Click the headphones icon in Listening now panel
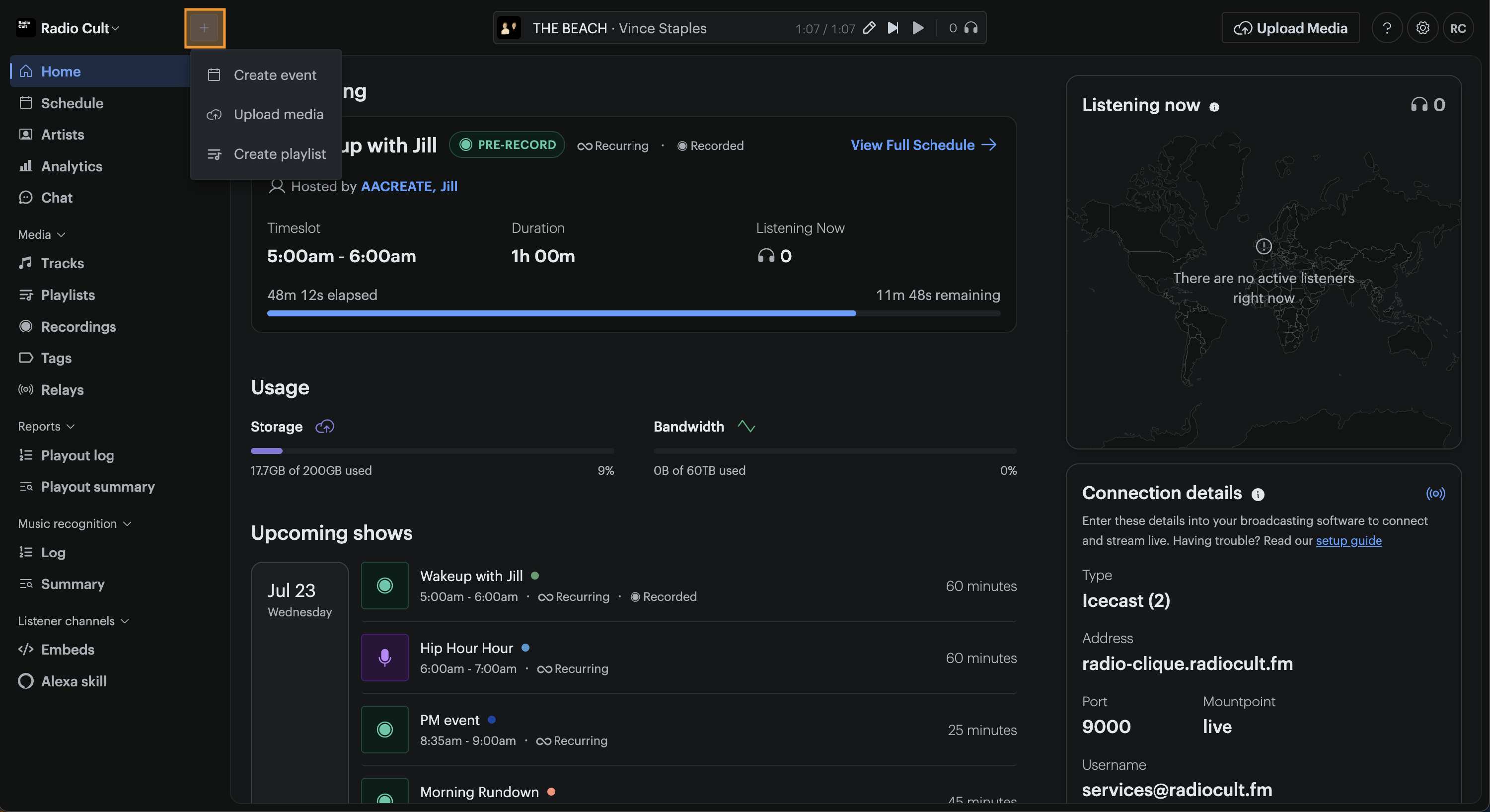This screenshot has height=812, width=1490. 1419,104
